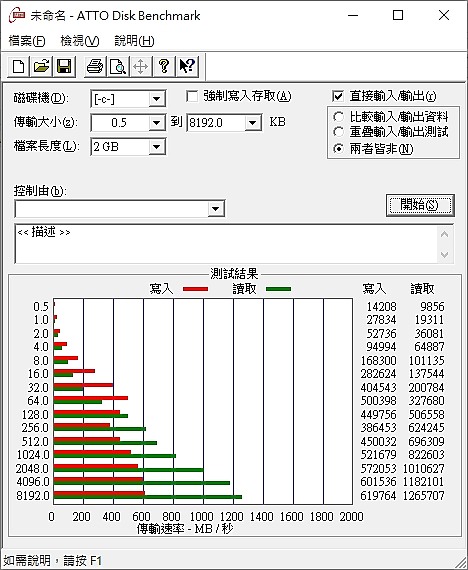Click the move crosshair arrows toolbar icon
The height and width of the screenshot is (570, 468).
[x=140, y=67]
